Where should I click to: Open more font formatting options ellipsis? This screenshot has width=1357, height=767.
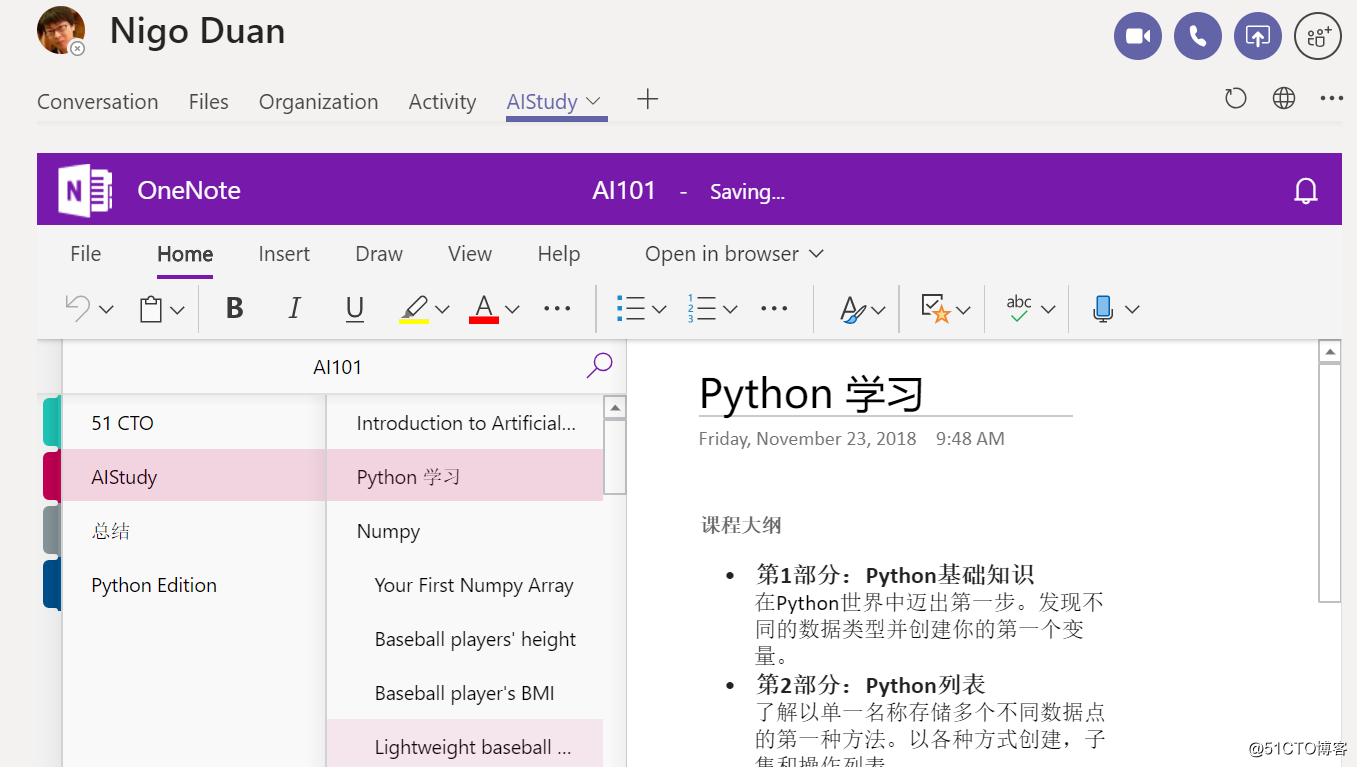point(557,309)
